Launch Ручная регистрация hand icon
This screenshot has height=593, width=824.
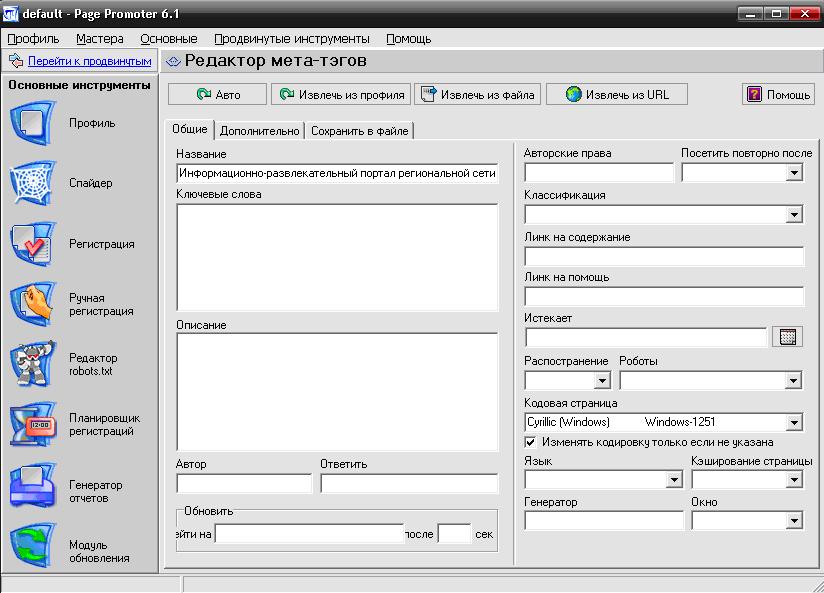[33, 304]
